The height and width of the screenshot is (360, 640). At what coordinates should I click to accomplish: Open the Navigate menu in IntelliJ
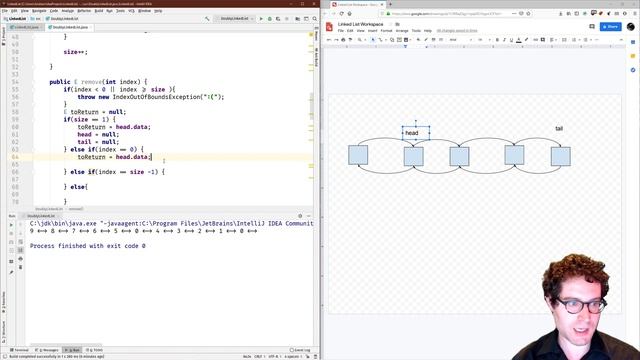tap(39, 11)
